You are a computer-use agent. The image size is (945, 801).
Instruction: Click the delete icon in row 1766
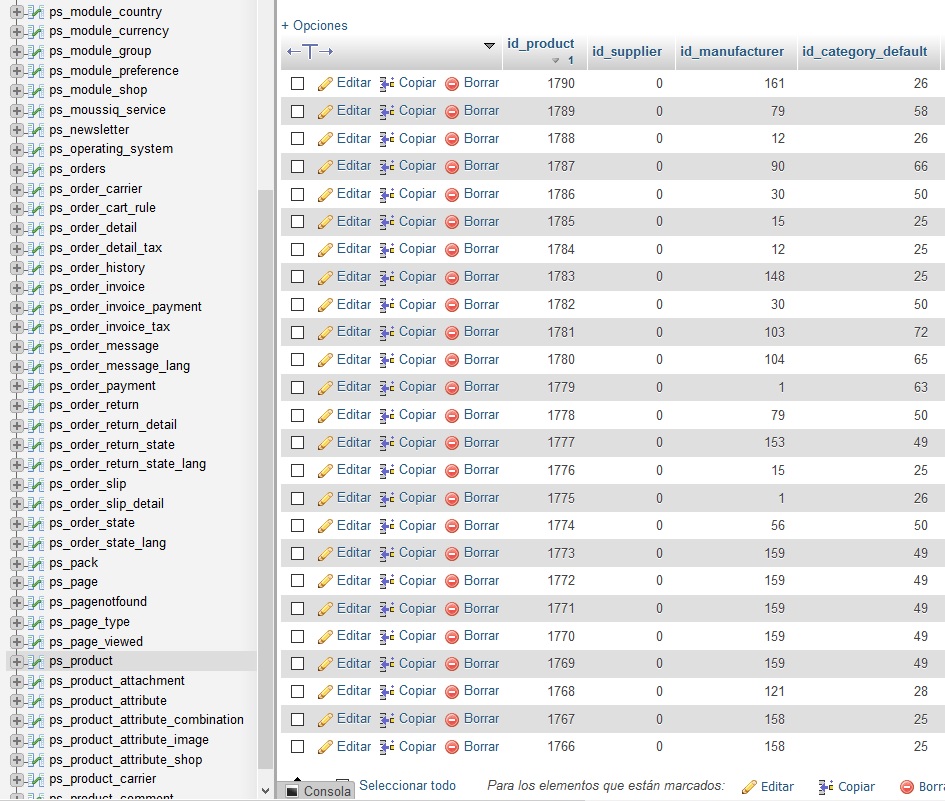click(452, 747)
